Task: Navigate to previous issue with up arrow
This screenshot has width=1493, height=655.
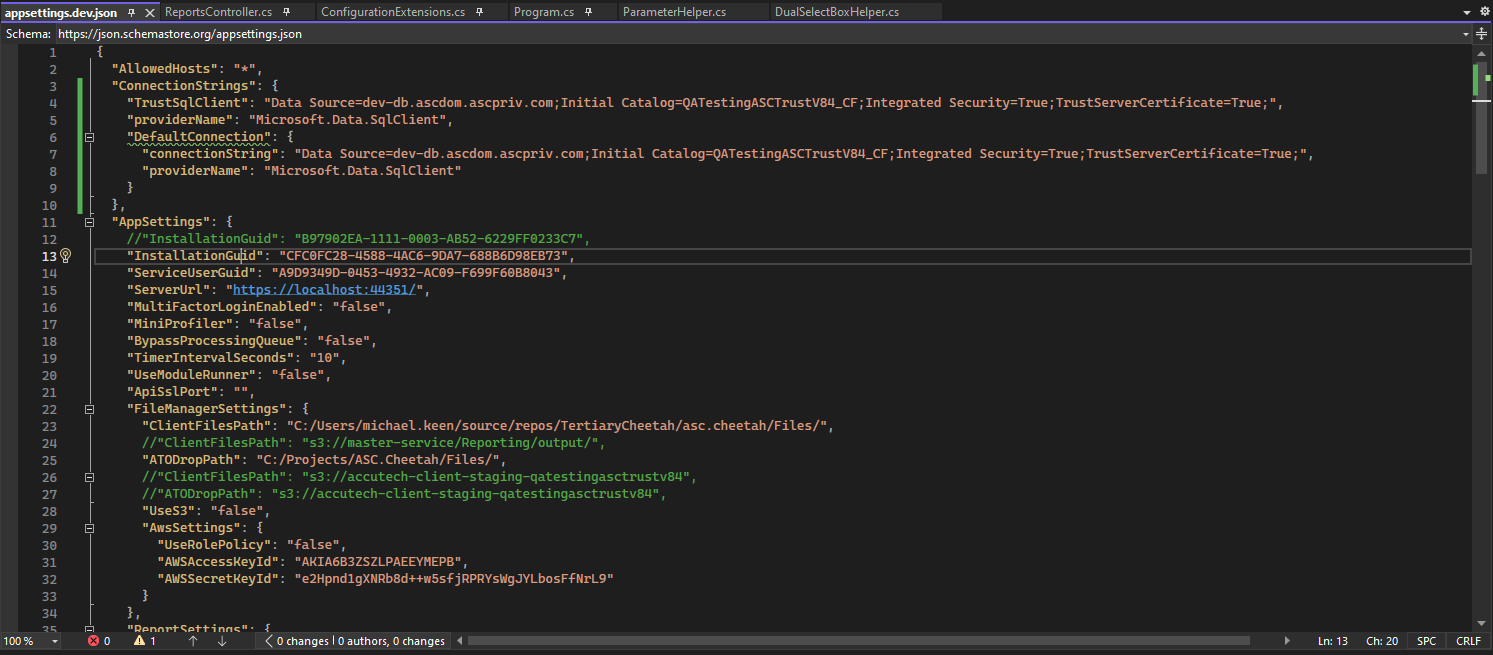Action: tap(193, 641)
